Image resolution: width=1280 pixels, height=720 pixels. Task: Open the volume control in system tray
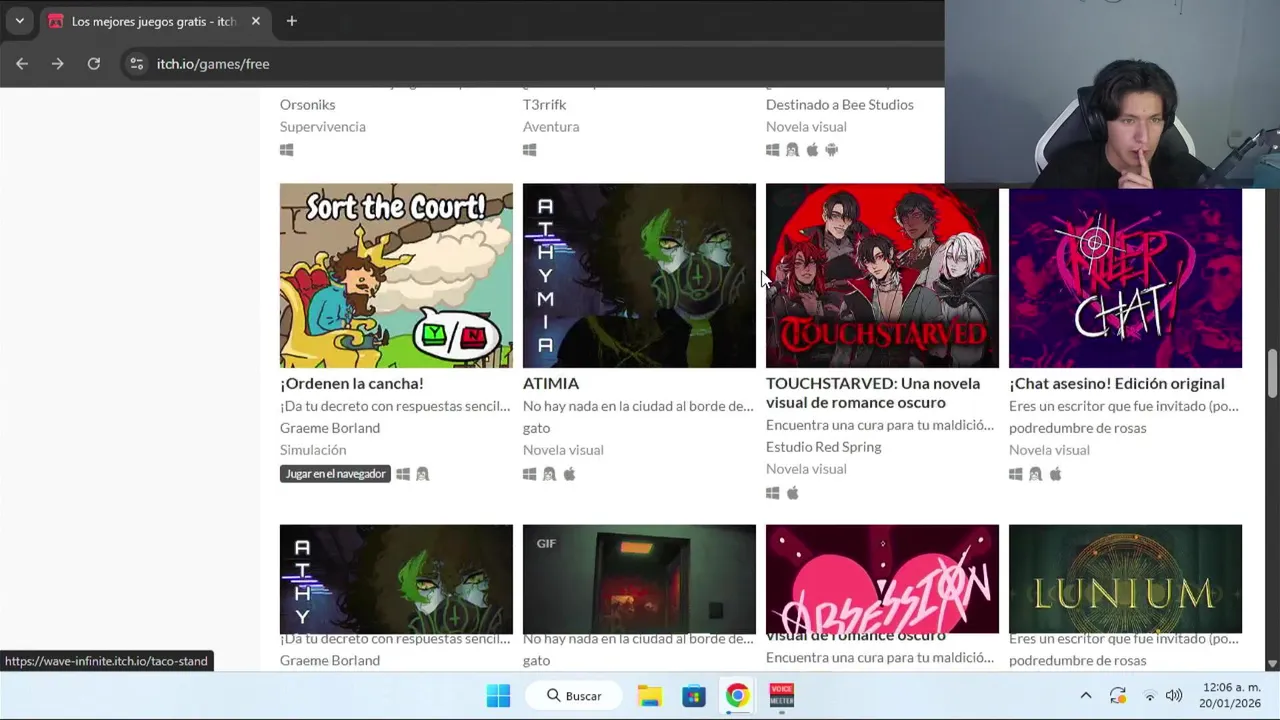click(1174, 695)
